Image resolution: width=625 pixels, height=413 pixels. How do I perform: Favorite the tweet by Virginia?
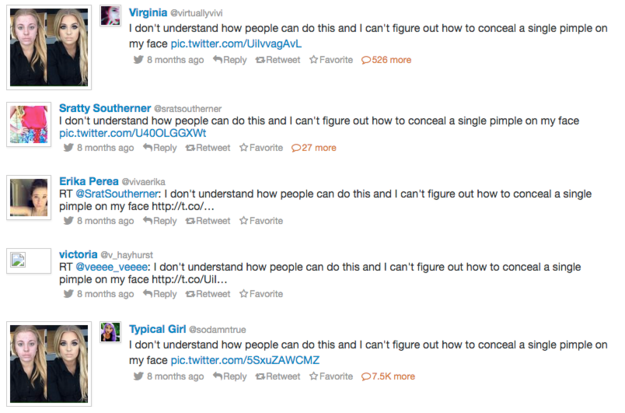click(x=331, y=60)
